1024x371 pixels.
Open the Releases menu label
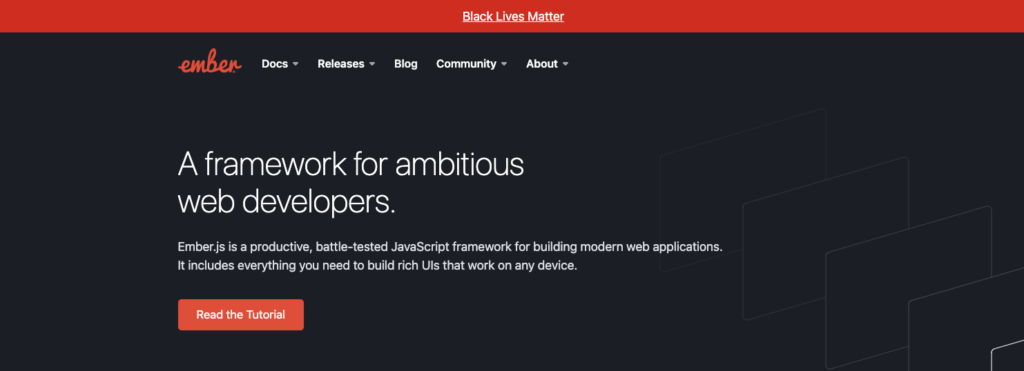click(x=341, y=64)
